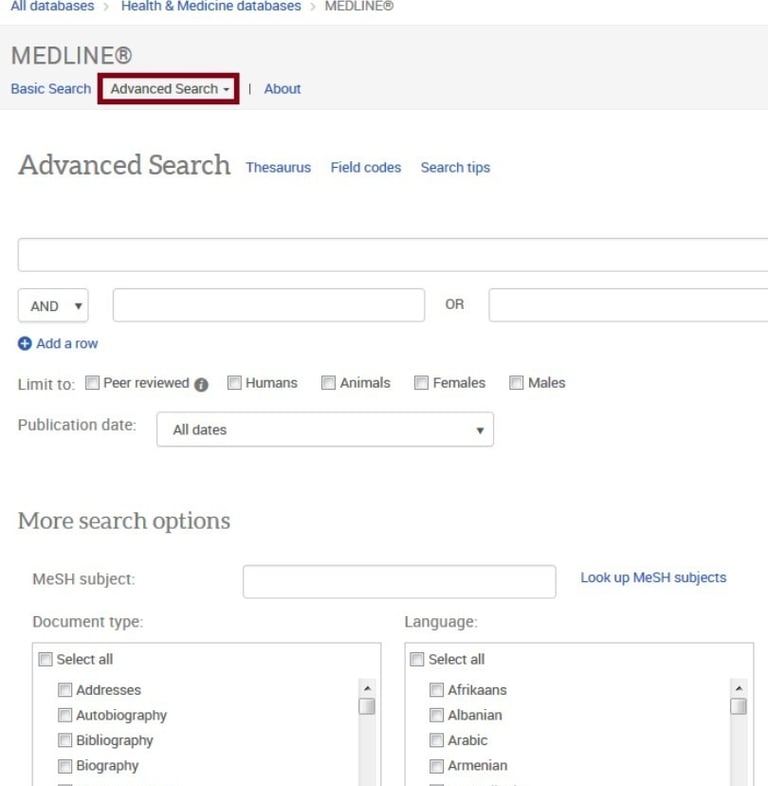Image resolution: width=768 pixels, height=786 pixels.
Task: Open the Peer reviewed info icon
Action: pos(201,384)
